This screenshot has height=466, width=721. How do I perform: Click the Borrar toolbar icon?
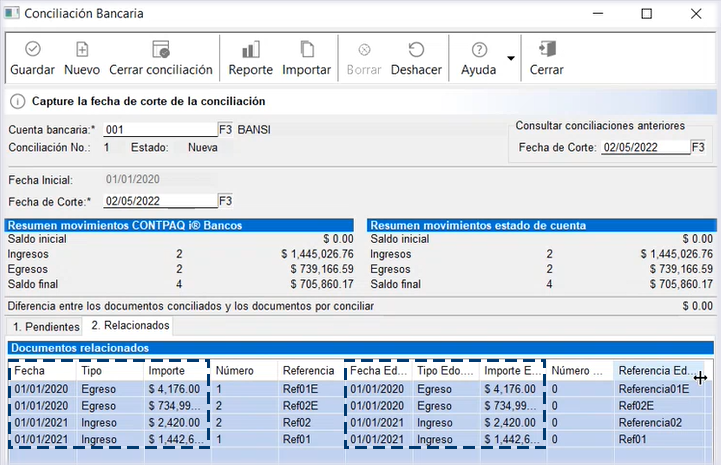[x=364, y=49]
